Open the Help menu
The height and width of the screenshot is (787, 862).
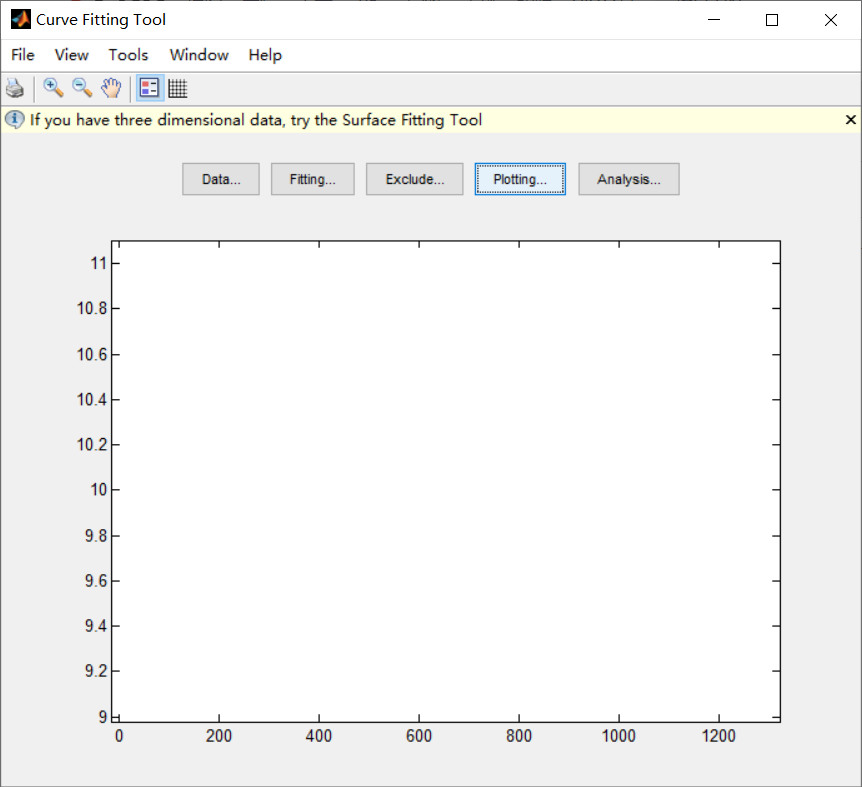coord(264,55)
